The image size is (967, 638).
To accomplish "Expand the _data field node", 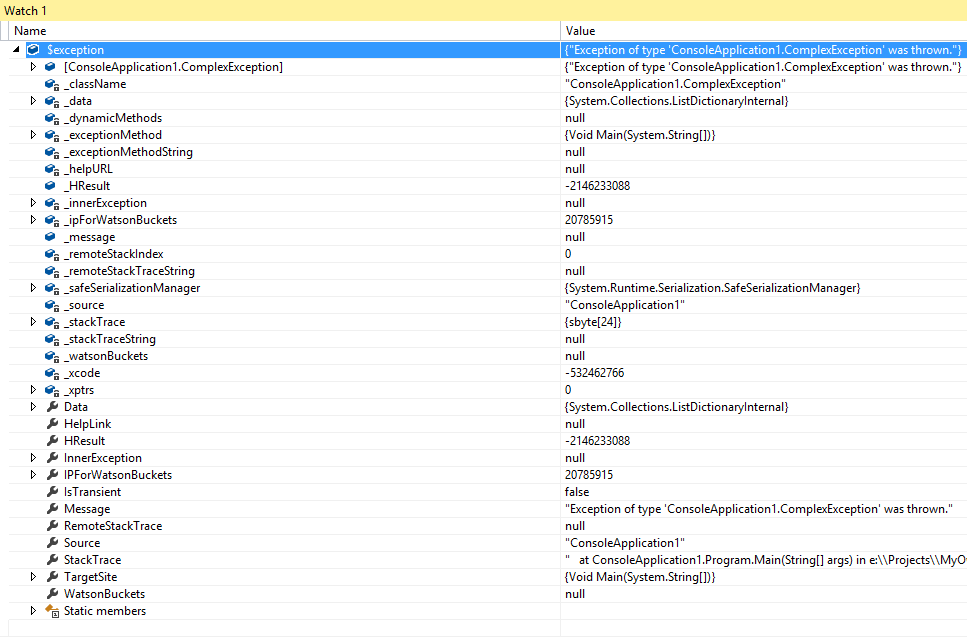I will [x=33, y=100].
